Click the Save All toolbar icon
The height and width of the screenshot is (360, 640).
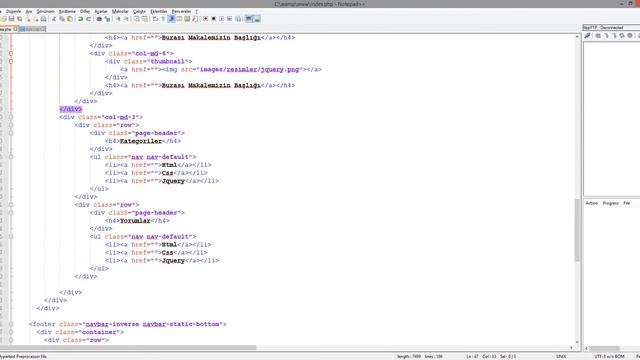20,19
